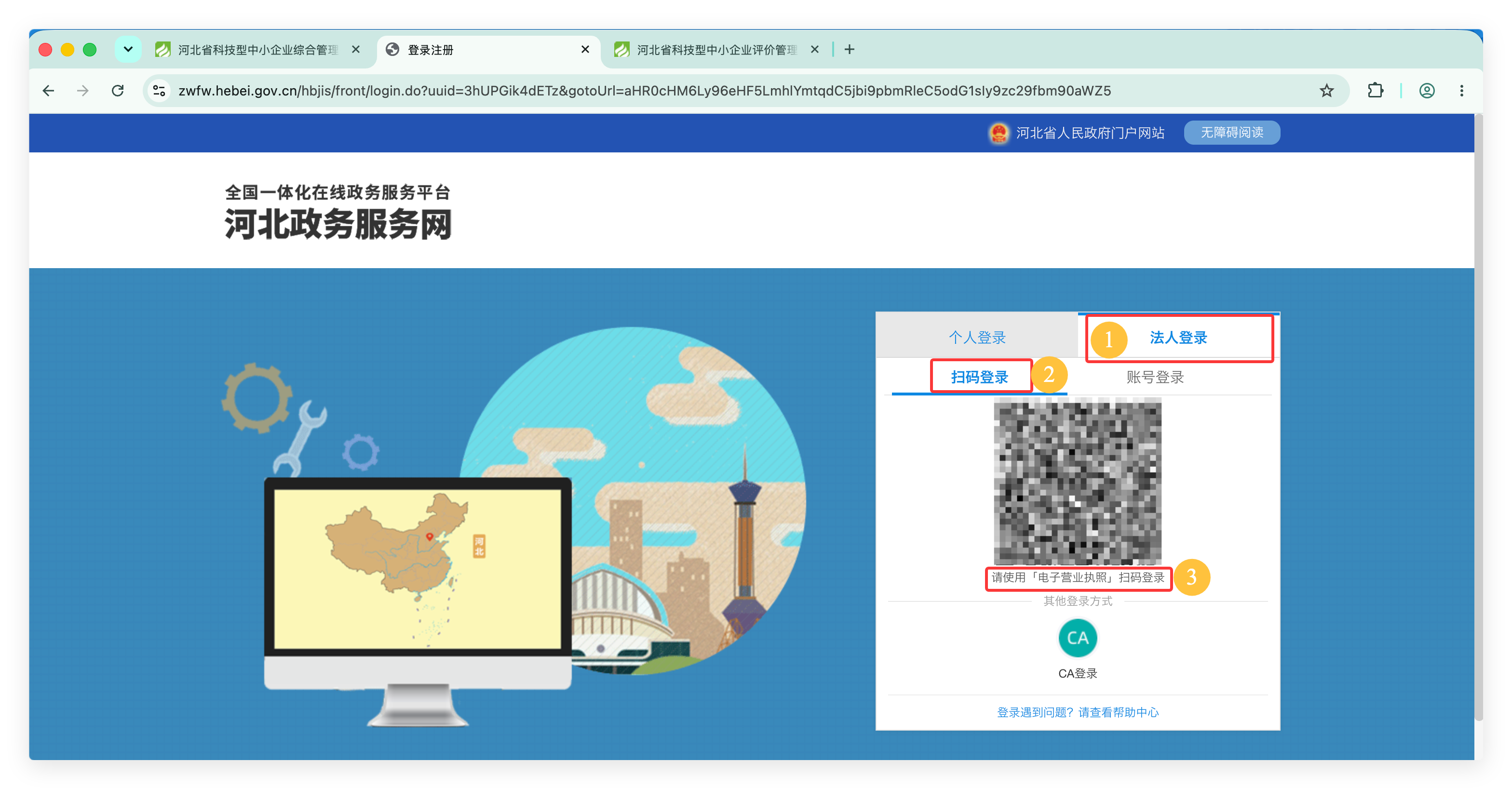The width and height of the screenshot is (1512, 789).
Task: Click the green CA login icon
Action: [1077, 638]
